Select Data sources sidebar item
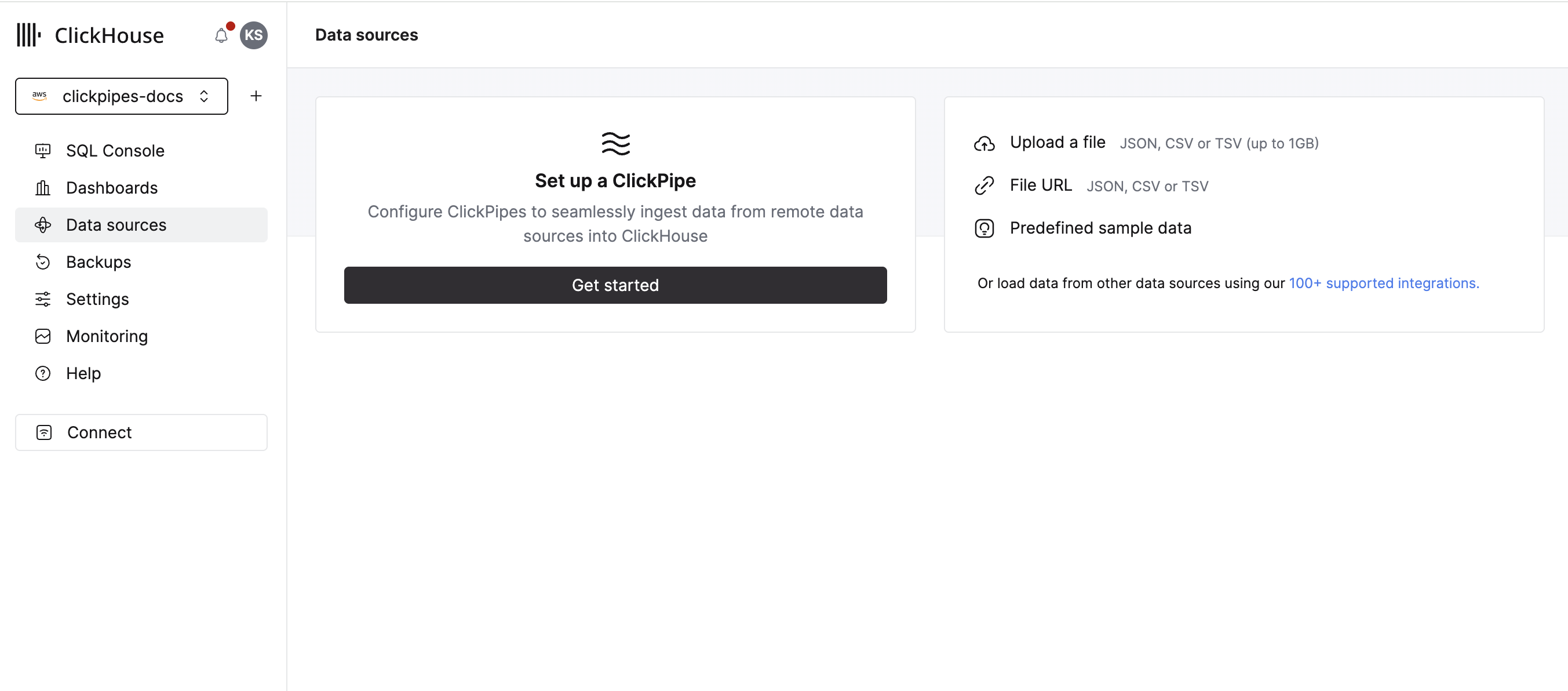 tap(116, 226)
